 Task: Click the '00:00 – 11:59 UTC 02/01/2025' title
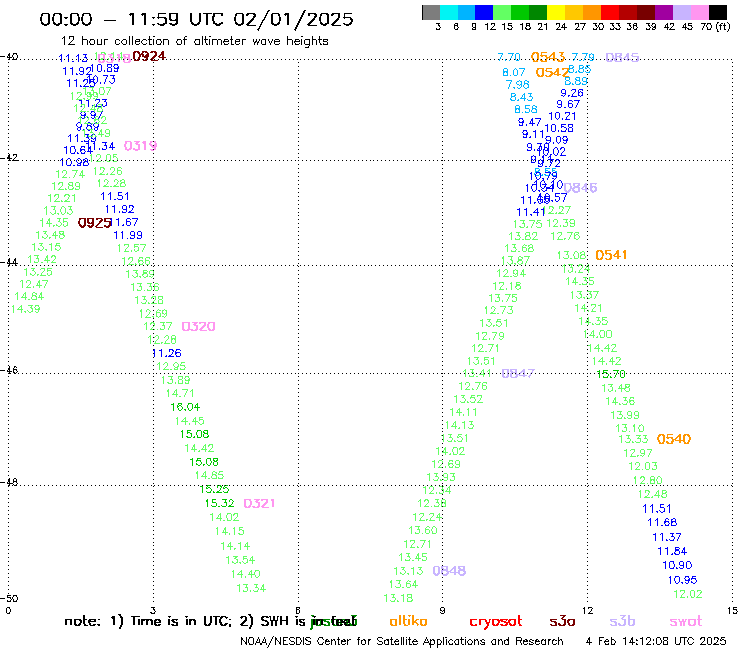coord(196,19)
